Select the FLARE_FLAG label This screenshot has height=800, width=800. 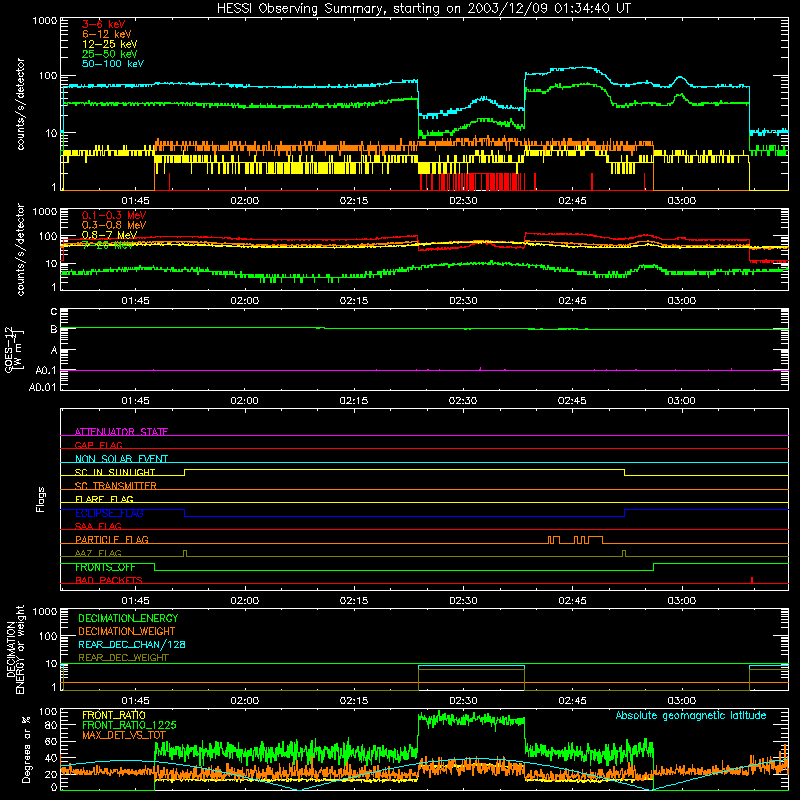point(104,499)
